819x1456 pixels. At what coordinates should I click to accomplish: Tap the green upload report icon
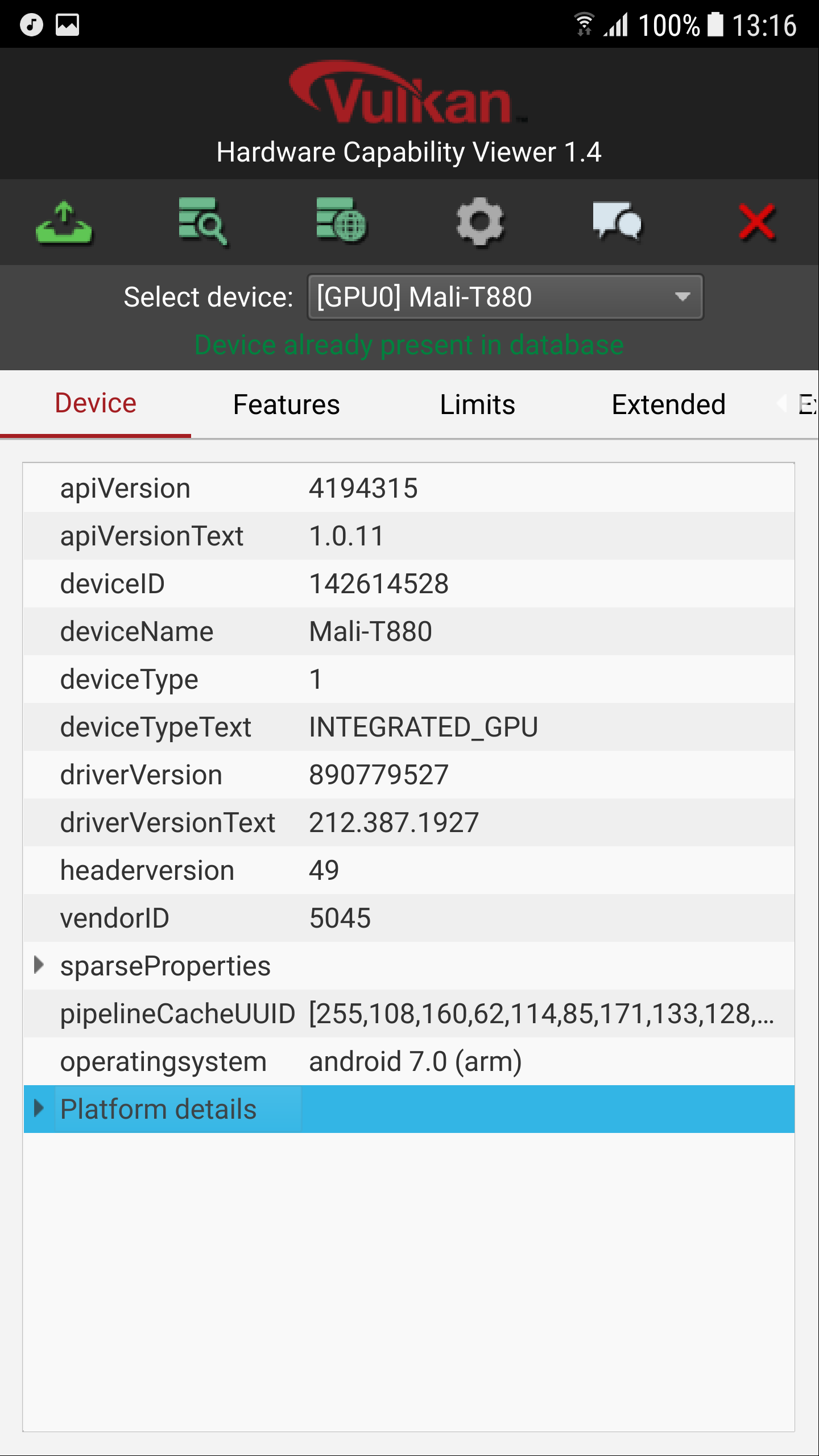pos(64,222)
